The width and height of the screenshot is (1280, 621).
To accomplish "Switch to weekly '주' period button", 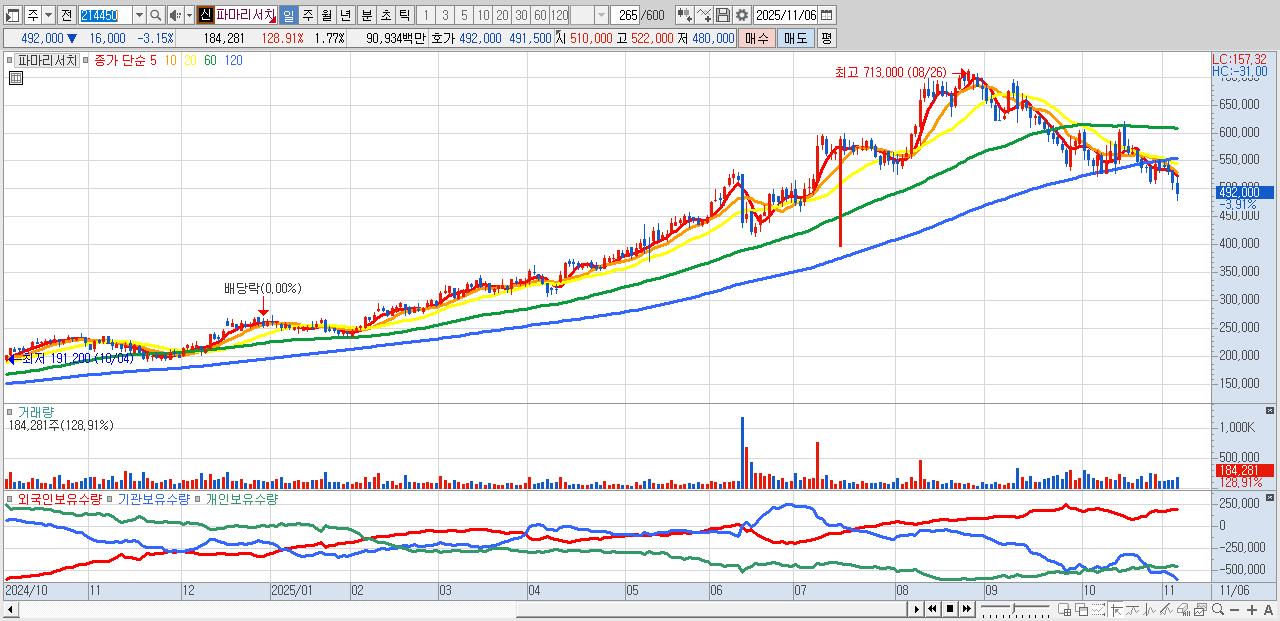I will tap(307, 15).
